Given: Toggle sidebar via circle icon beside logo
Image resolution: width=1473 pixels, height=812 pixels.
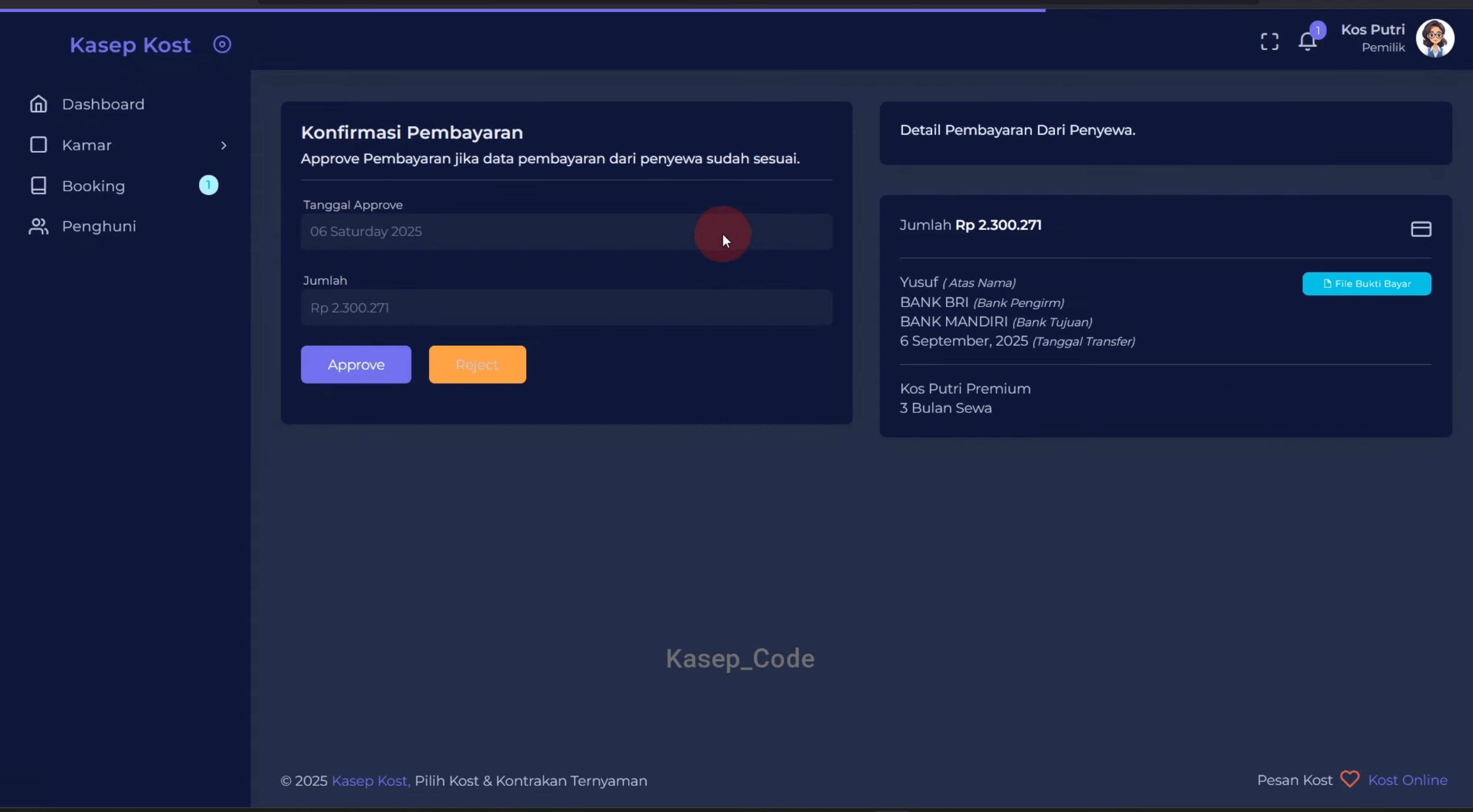Looking at the screenshot, I should point(222,45).
